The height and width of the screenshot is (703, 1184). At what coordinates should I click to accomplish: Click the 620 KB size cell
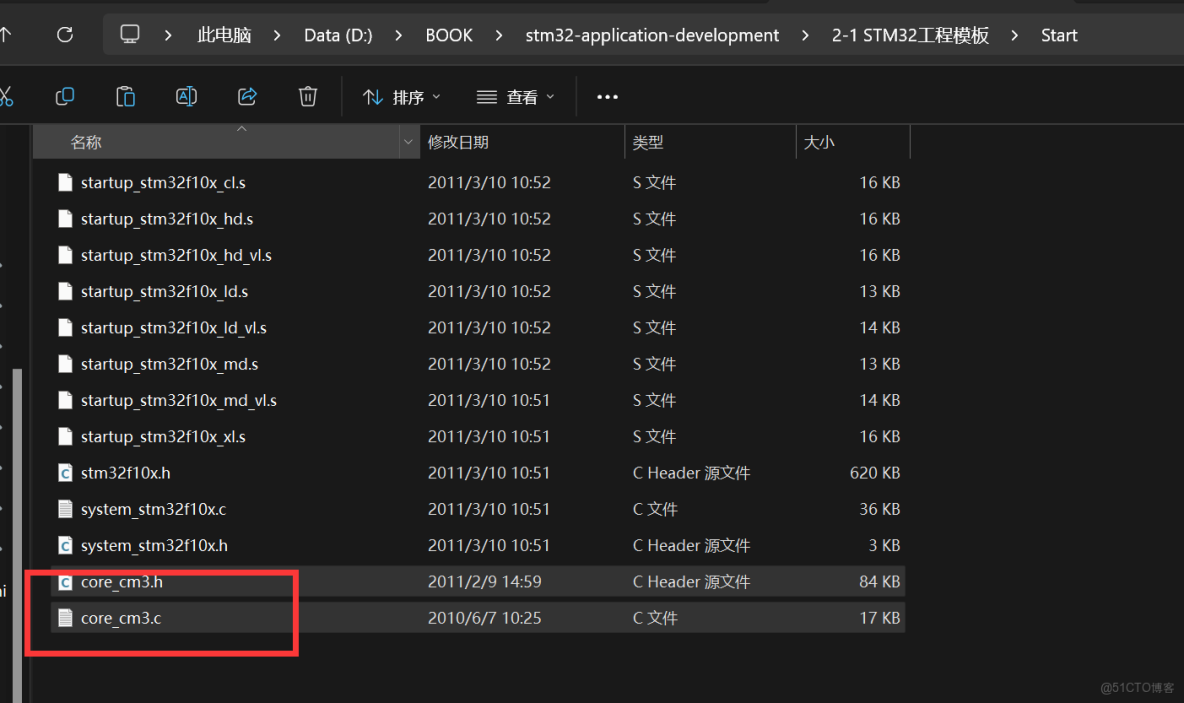874,473
